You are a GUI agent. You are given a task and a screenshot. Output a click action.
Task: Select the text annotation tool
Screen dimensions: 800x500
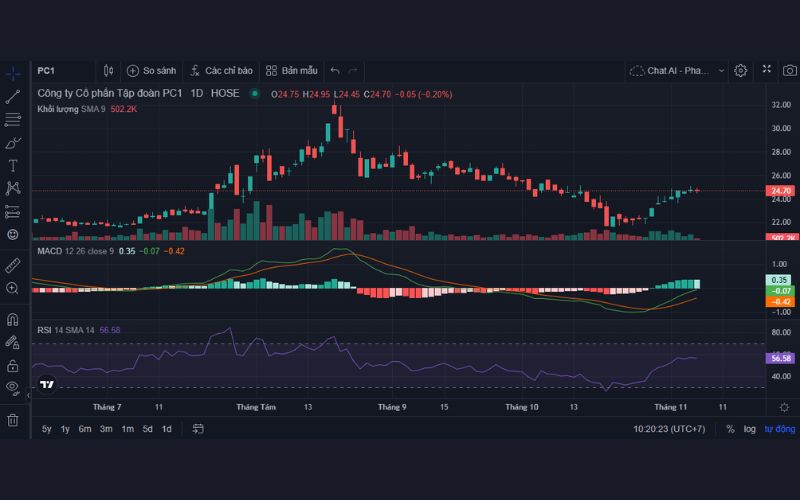pyautogui.click(x=13, y=165)
